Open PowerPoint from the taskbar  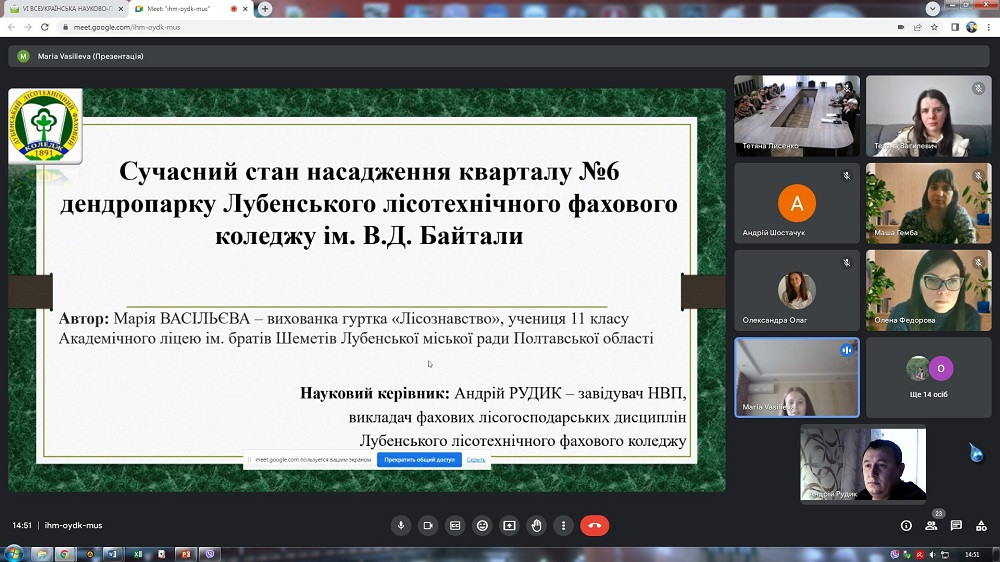pos(186,554)
